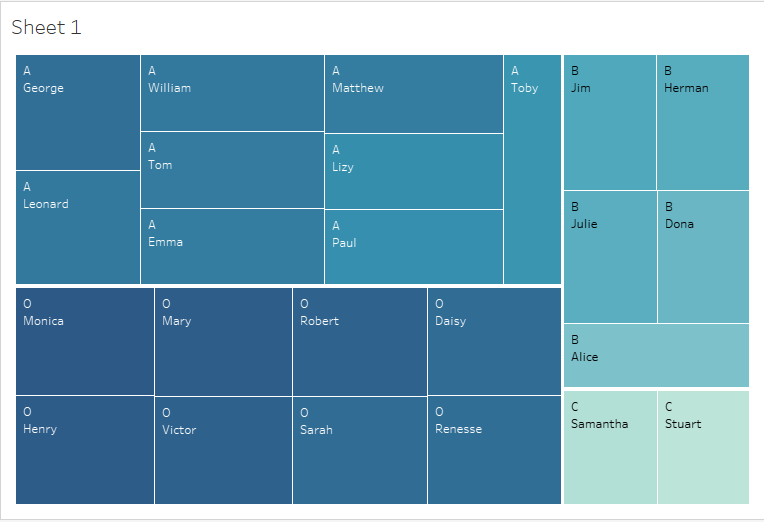The height and width of the screenshot is (522, 764).
Task: Click the Dona treemap tile
Action: click(x=703, y=256)
